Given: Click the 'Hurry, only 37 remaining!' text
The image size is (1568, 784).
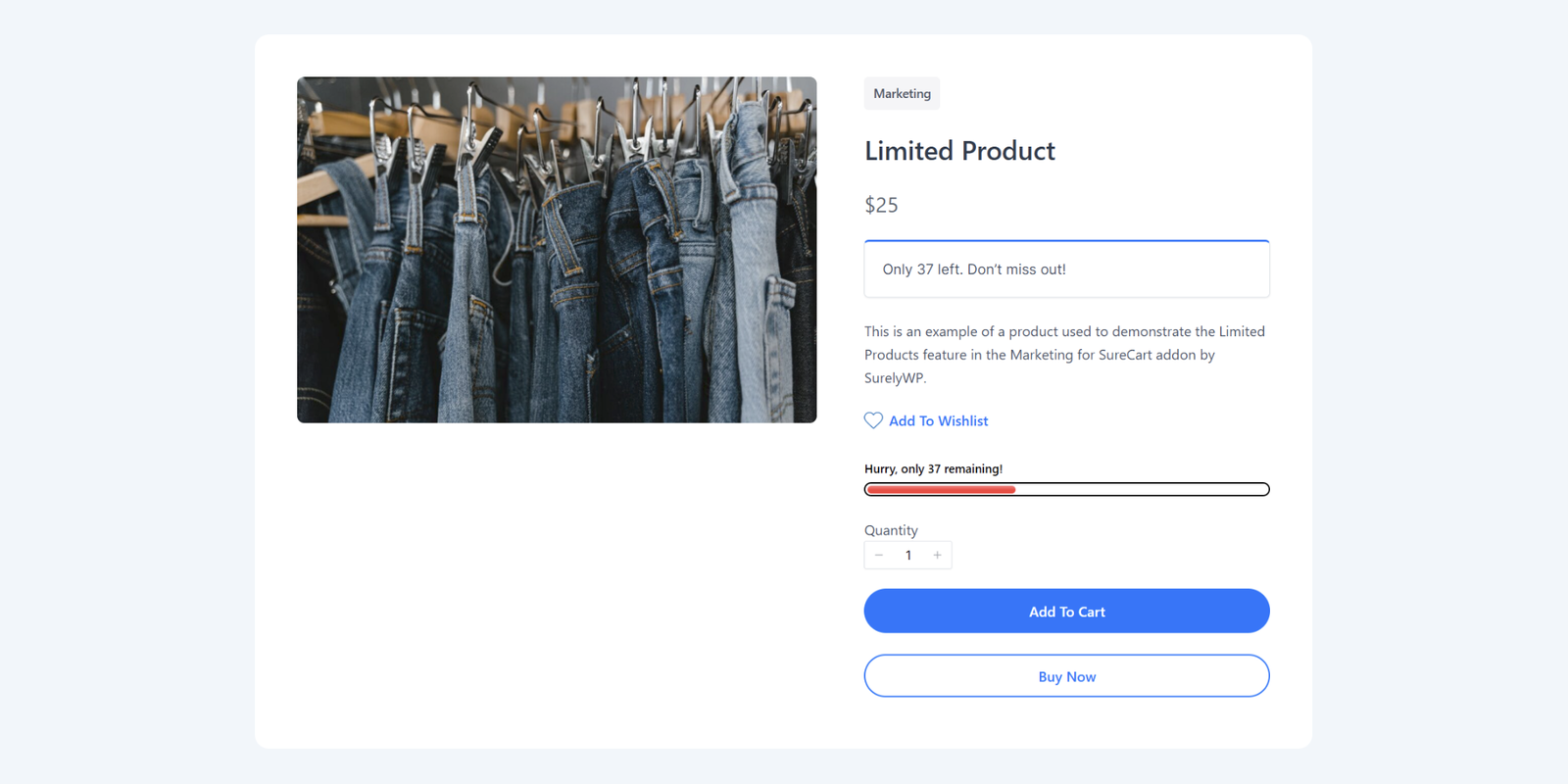Looking at the screenshot, I should (933, 468).
